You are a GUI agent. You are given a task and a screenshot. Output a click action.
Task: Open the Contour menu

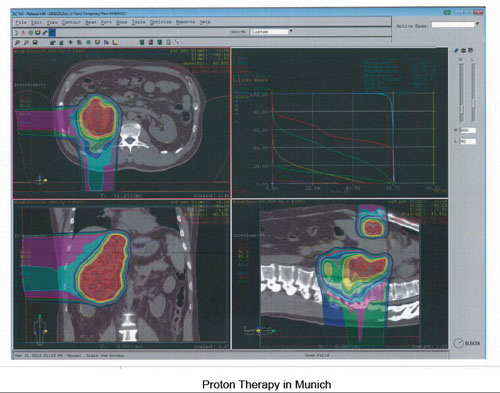click(x=71, y=22)
